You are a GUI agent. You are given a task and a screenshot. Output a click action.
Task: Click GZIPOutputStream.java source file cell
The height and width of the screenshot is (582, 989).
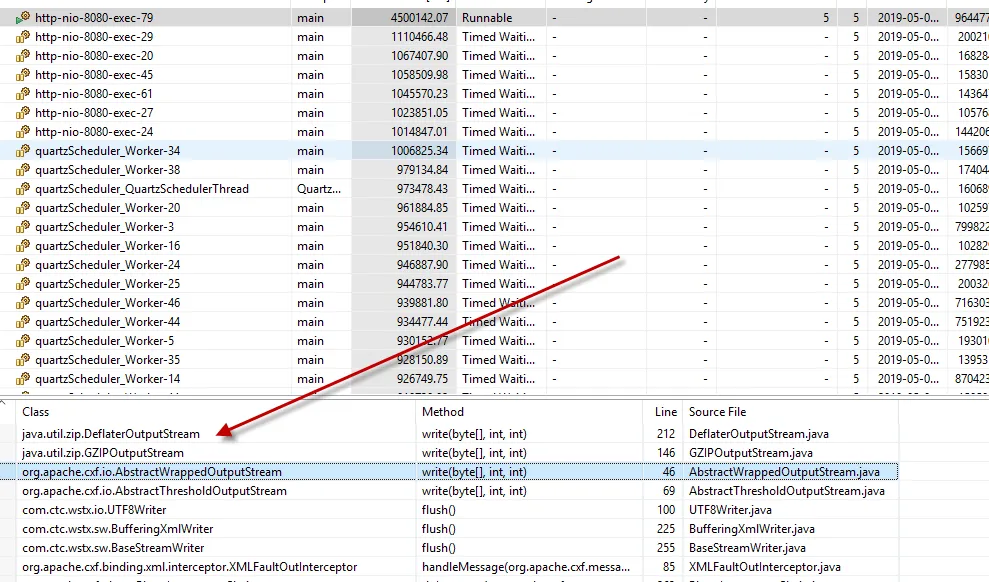point(751,453)
